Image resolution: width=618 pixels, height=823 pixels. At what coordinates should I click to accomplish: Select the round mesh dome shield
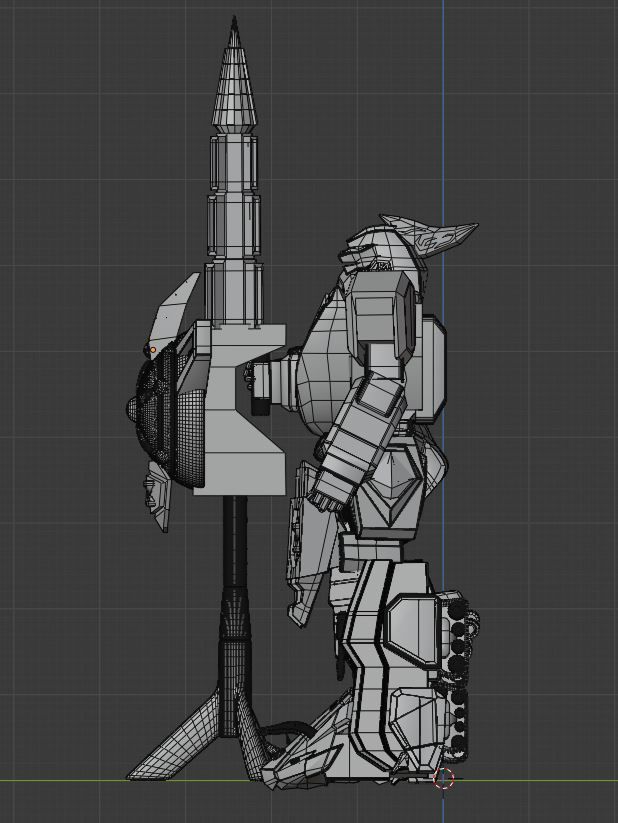[x=167, y=414]
